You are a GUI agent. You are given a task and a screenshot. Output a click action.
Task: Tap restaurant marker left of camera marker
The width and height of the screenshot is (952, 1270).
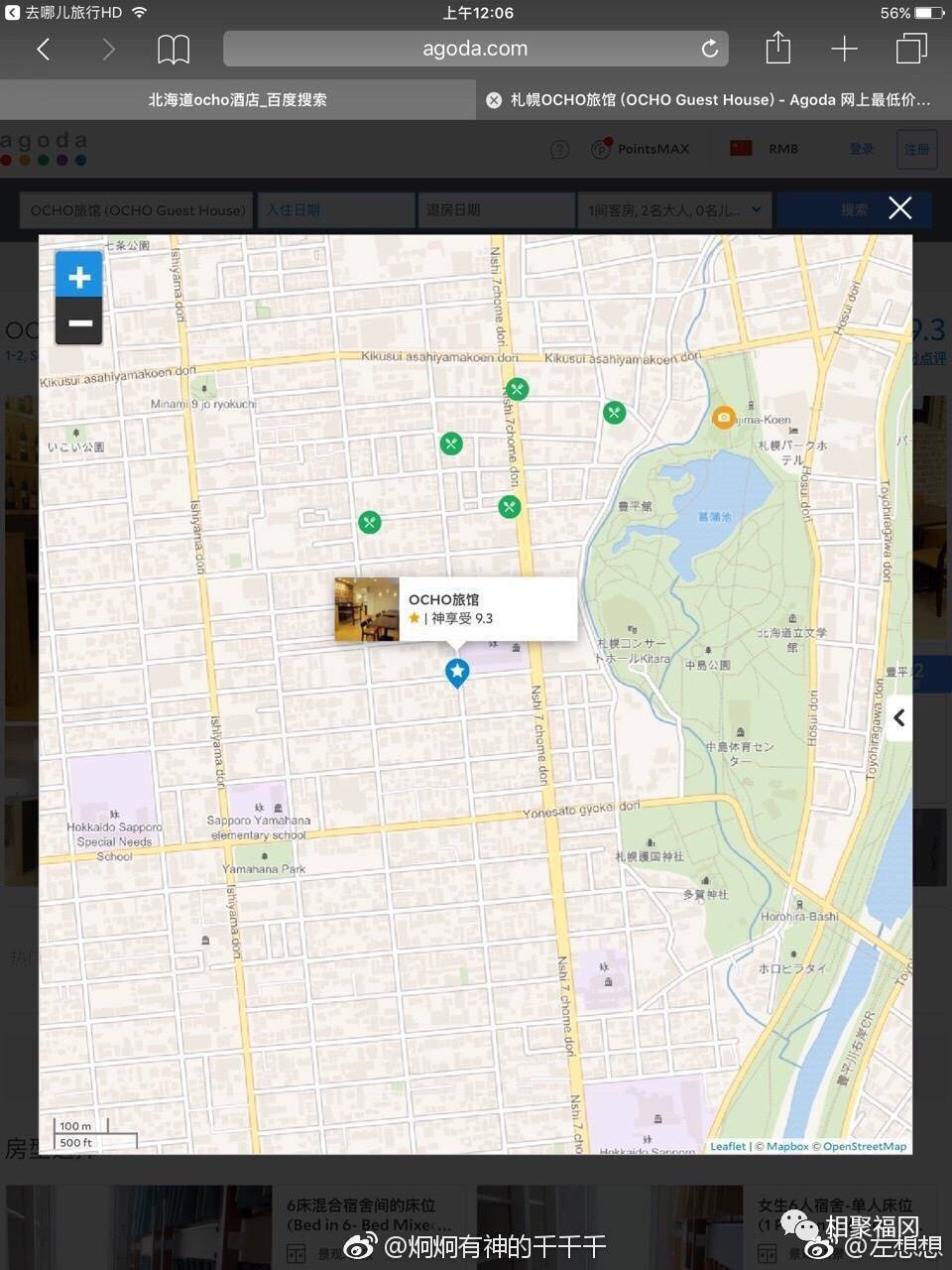pos(615,412)
